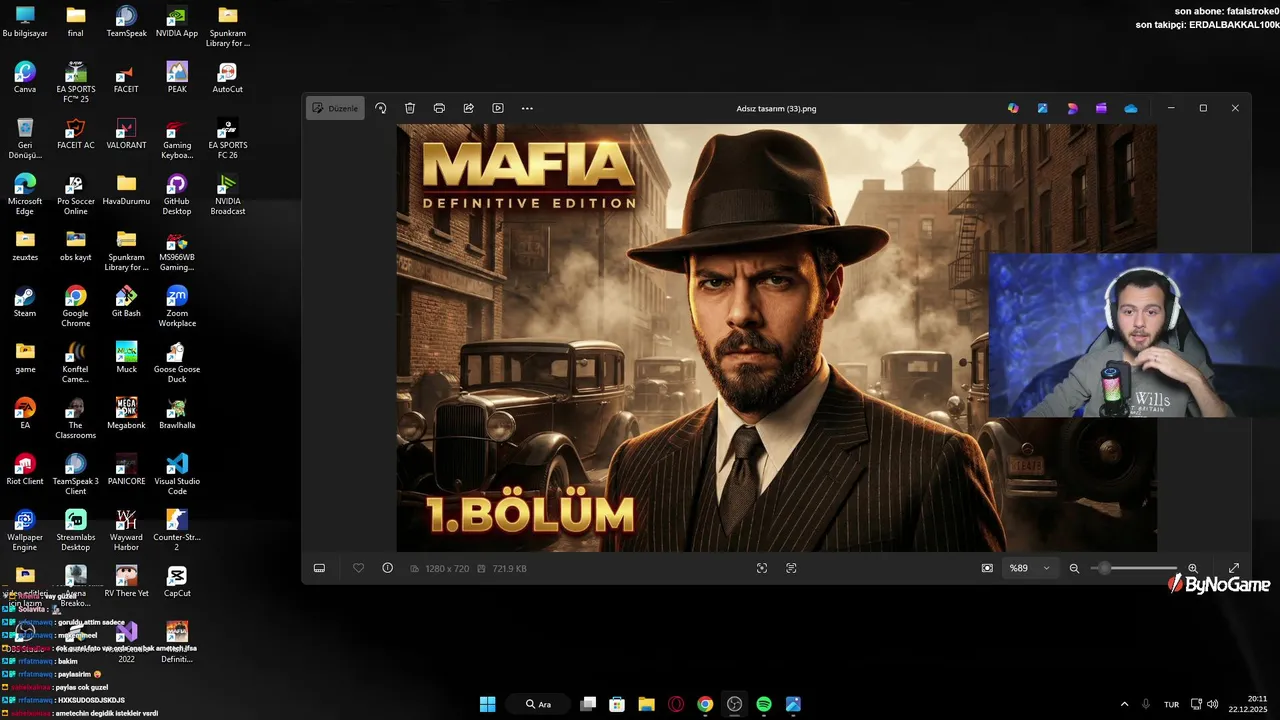Rotate the image in Photos

coord(381,108)
